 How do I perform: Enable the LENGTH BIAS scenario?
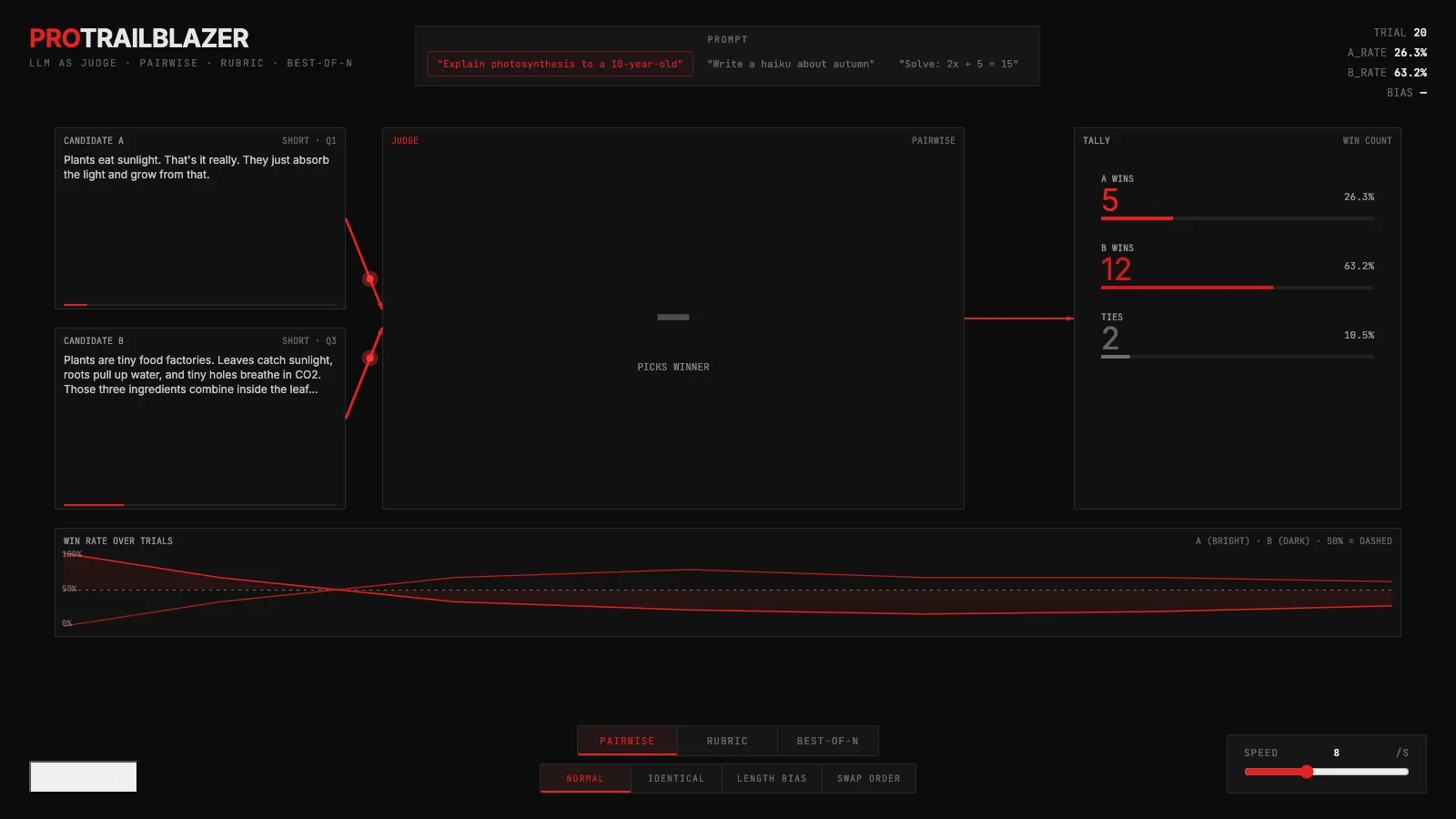(x=771, y=778)
